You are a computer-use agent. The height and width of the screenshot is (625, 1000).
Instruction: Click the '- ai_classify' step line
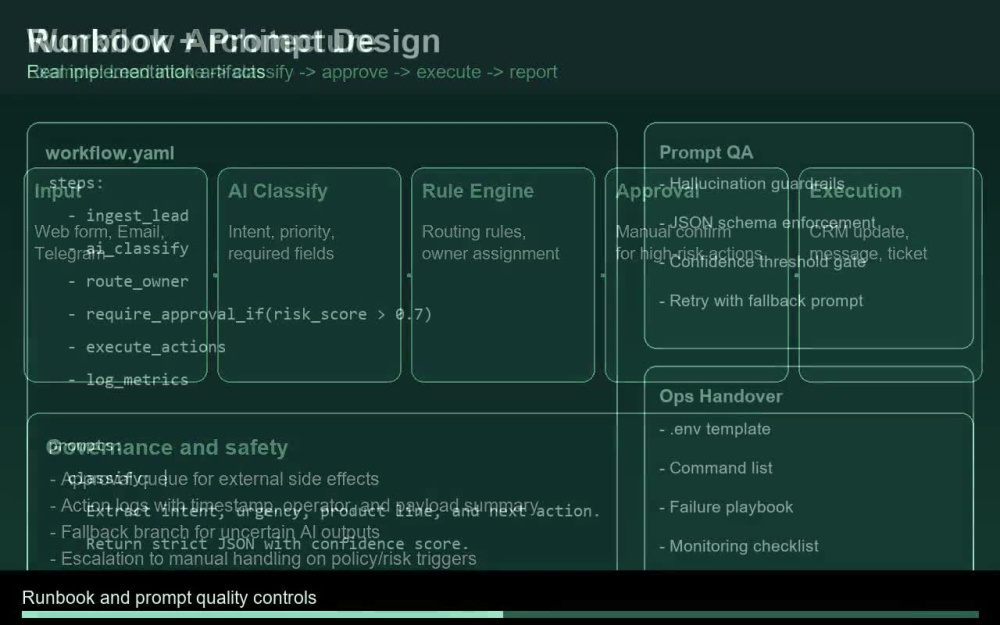click(128, 248)
